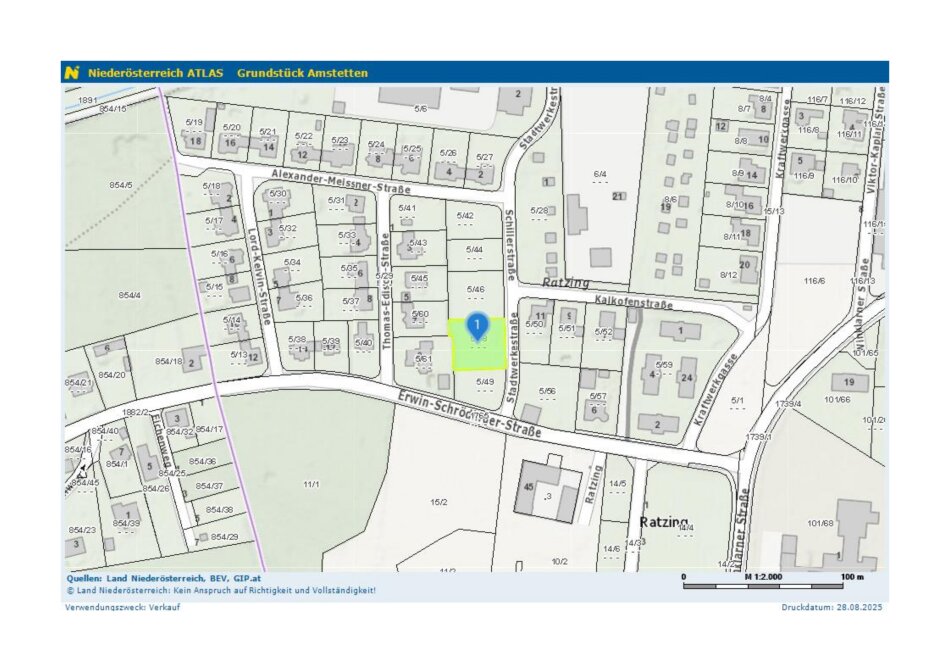Click the 'Erwin-Schrödinger-Straße' street label
Screen dimensions: 950x672
pos(470,414)
